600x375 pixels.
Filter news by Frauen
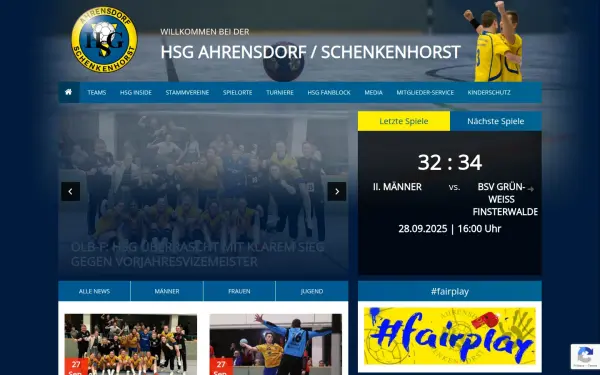tap(239, 291)
